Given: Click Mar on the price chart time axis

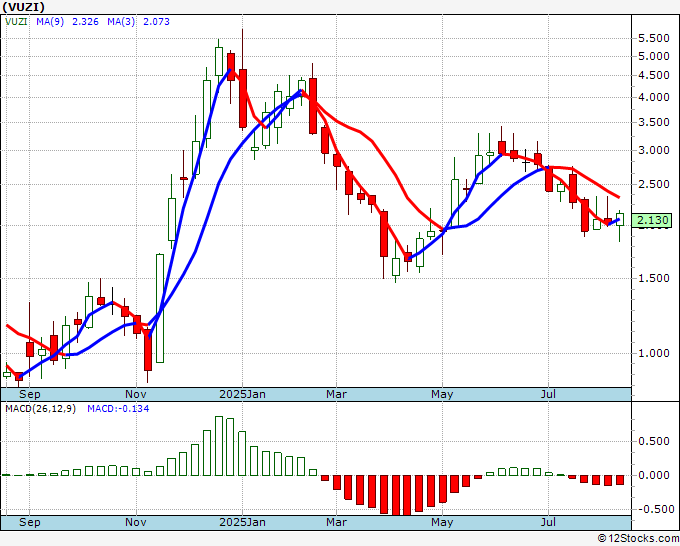Looking at the screenshot, I should coord(337,394).
